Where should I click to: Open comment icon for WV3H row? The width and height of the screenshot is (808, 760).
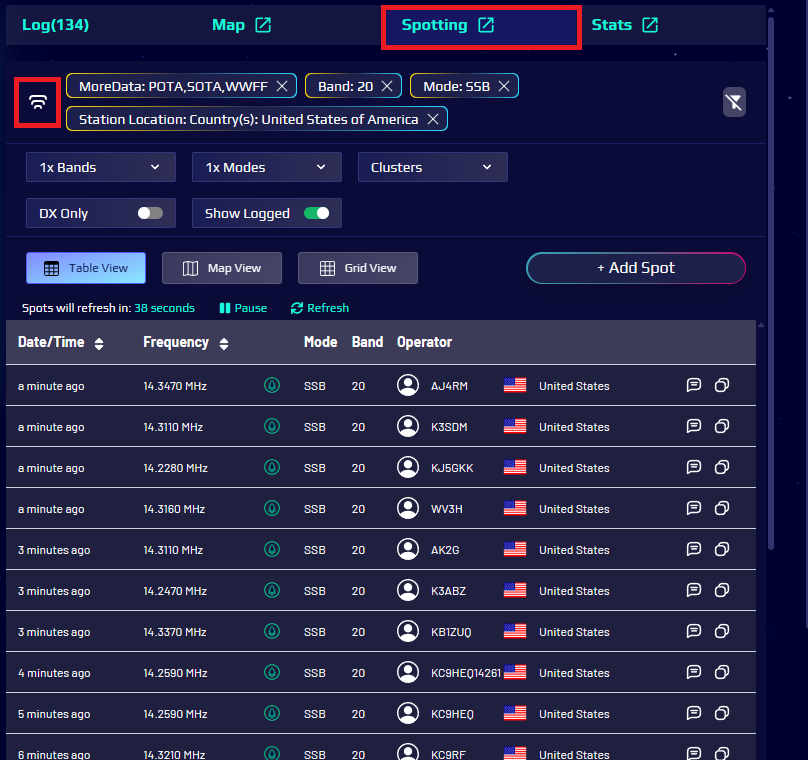[x=694, y=508]
